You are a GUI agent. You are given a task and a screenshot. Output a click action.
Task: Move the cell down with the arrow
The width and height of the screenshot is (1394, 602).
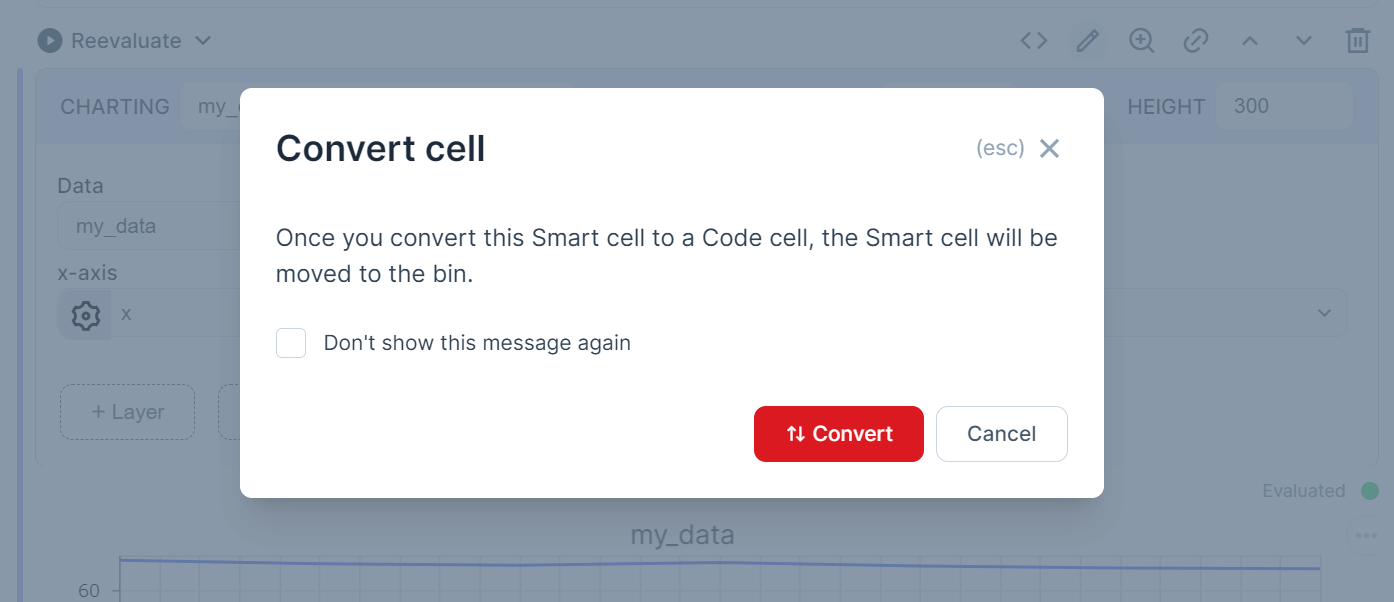click(x=1303, y=41)
